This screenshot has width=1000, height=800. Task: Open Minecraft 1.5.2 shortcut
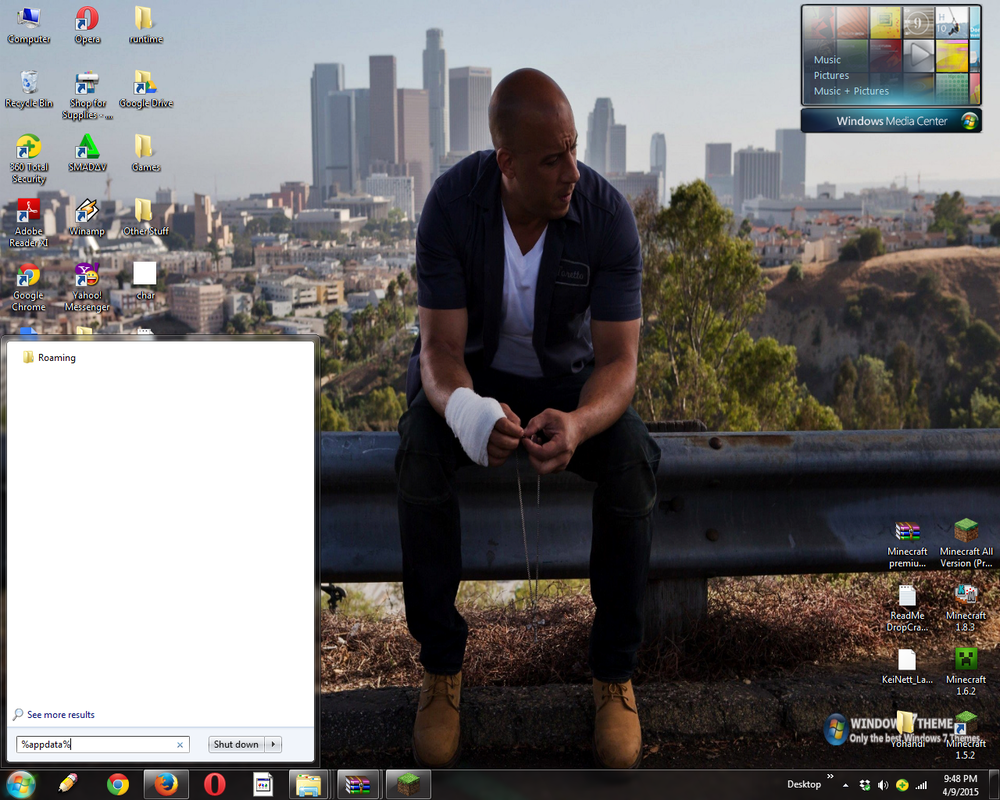tap(966, 736)
